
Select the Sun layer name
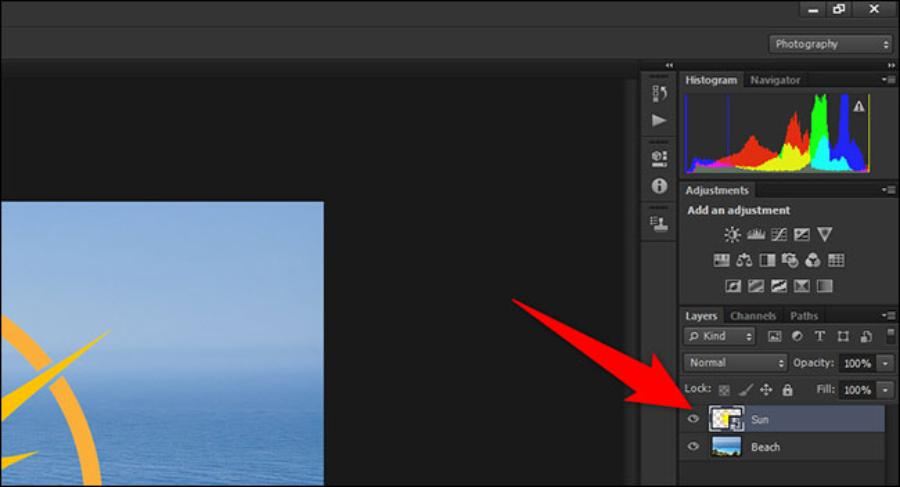coord(759,420)
